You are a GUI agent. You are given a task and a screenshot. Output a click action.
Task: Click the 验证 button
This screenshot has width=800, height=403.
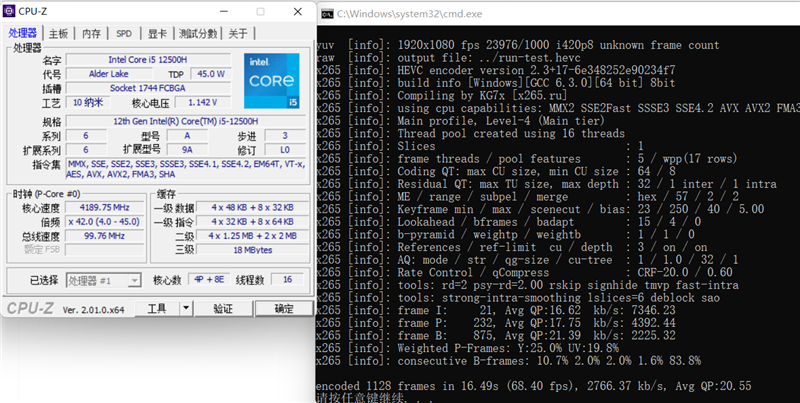coord(223,309)
